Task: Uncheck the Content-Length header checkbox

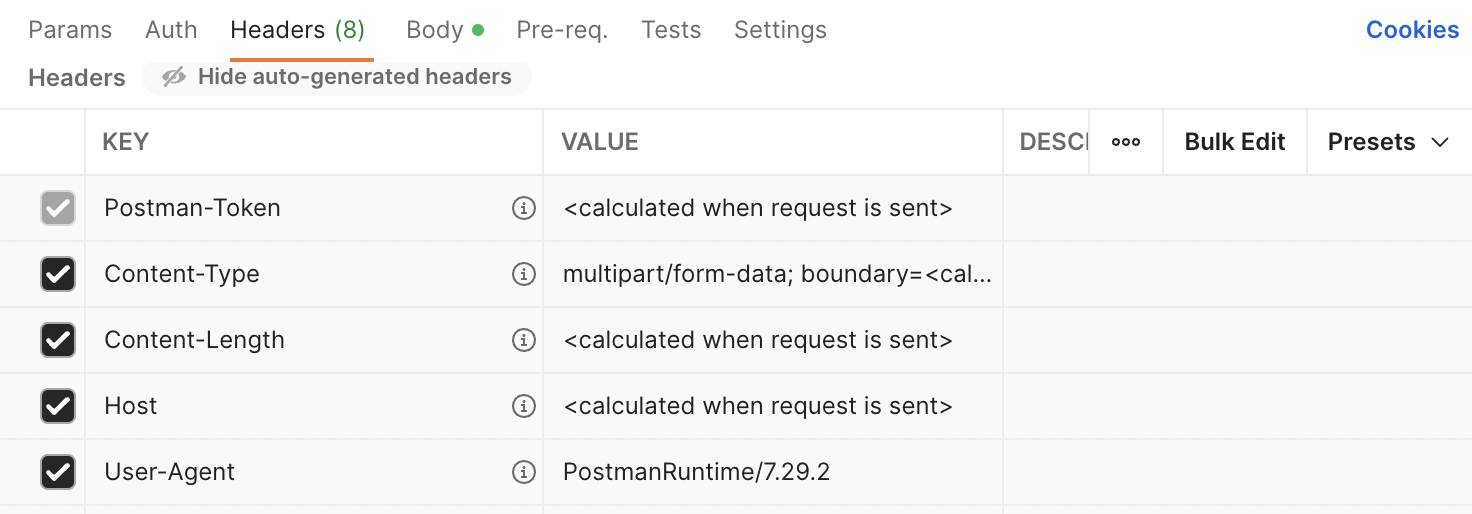Action: pyautogui.click(x=58, y=340)
